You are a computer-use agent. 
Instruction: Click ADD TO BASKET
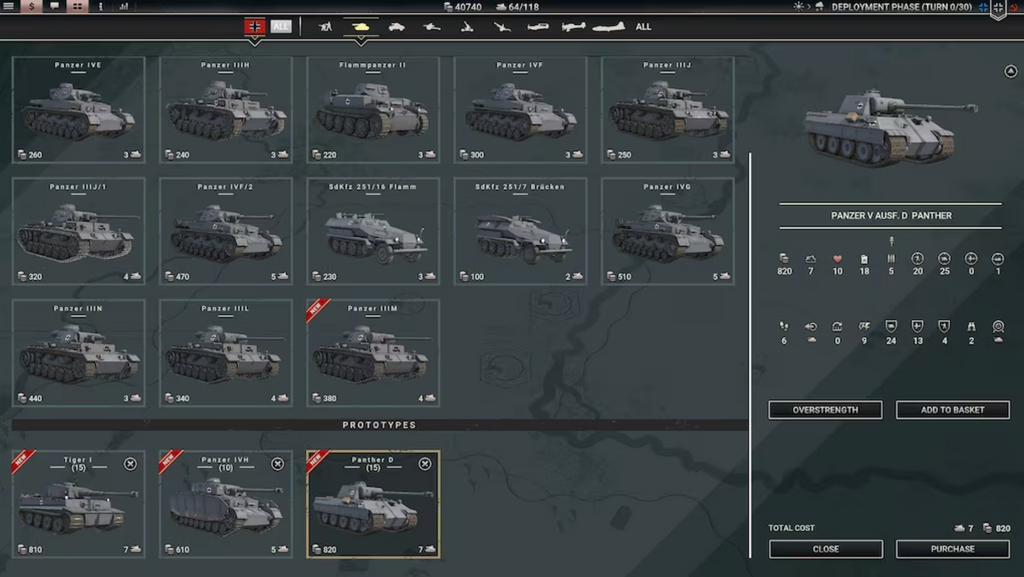pos(953,410)
